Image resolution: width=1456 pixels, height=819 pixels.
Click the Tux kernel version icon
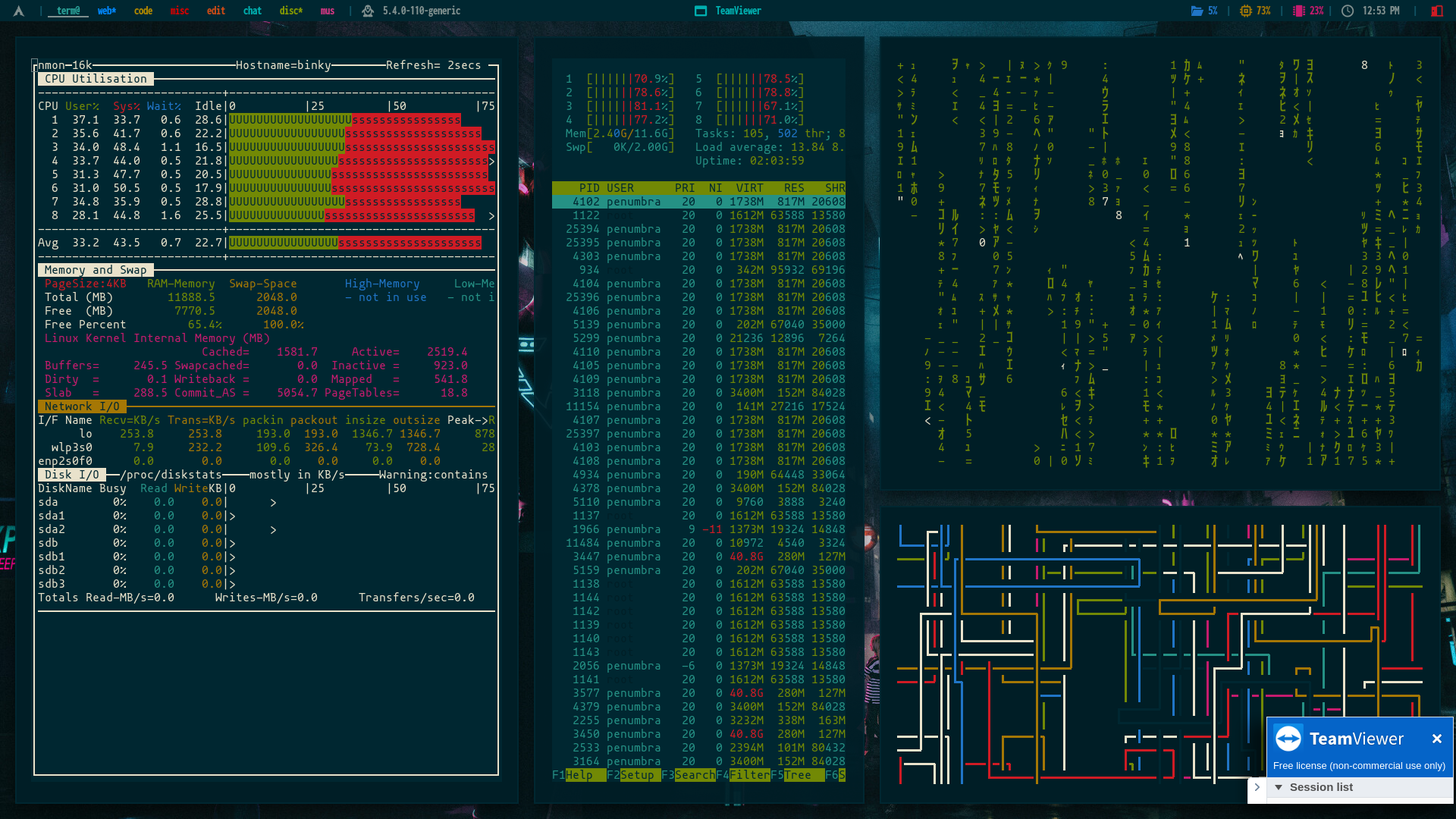click(368, 11)
